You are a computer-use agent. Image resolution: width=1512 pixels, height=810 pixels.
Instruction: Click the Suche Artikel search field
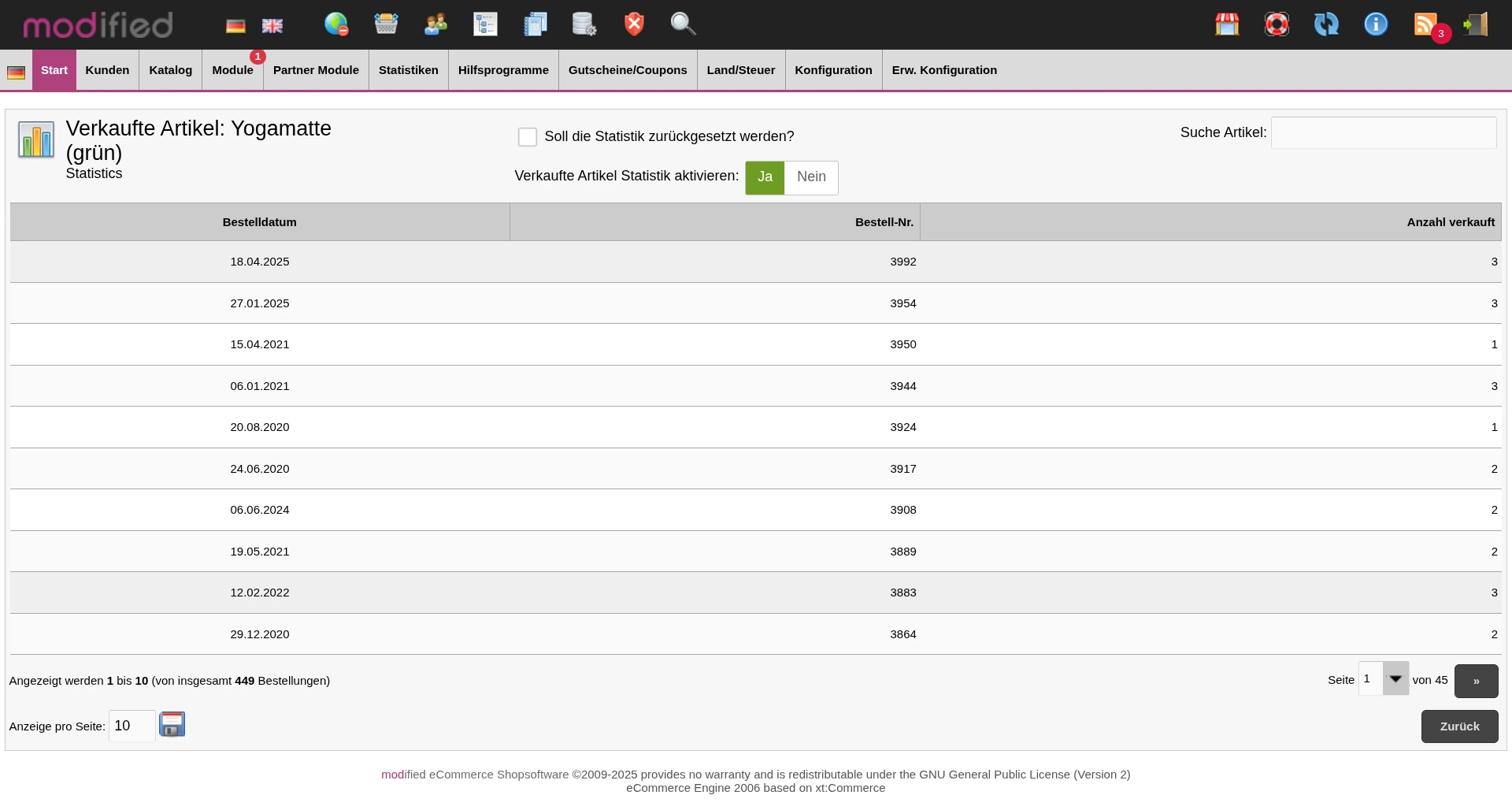1384,133
